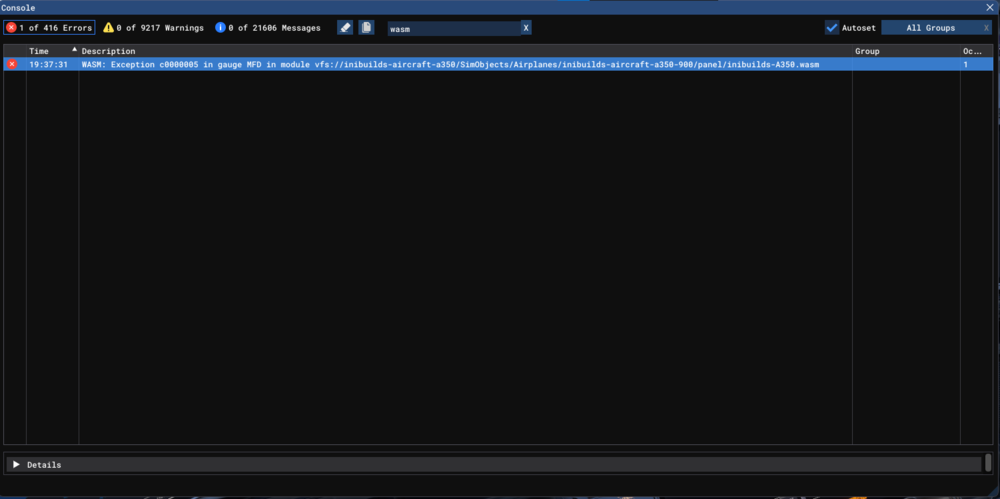Click the yellow warning triangle icon
The height and width of the screenshot is (499, 1000).
coord(109,28)
